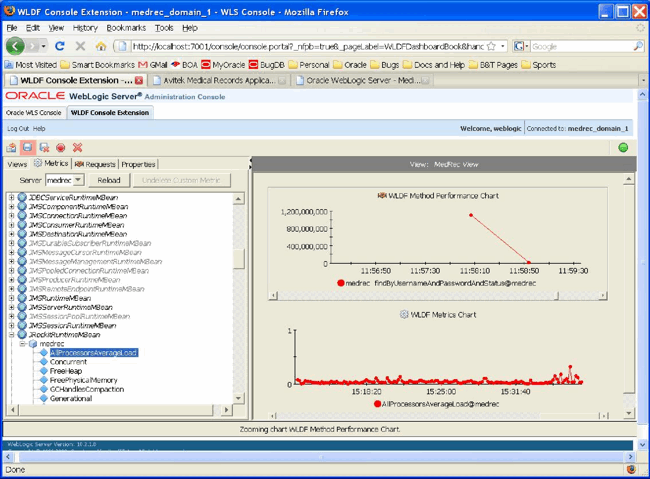
Task: Click the Firefox icon in status bar
Action: click(631, 469)
